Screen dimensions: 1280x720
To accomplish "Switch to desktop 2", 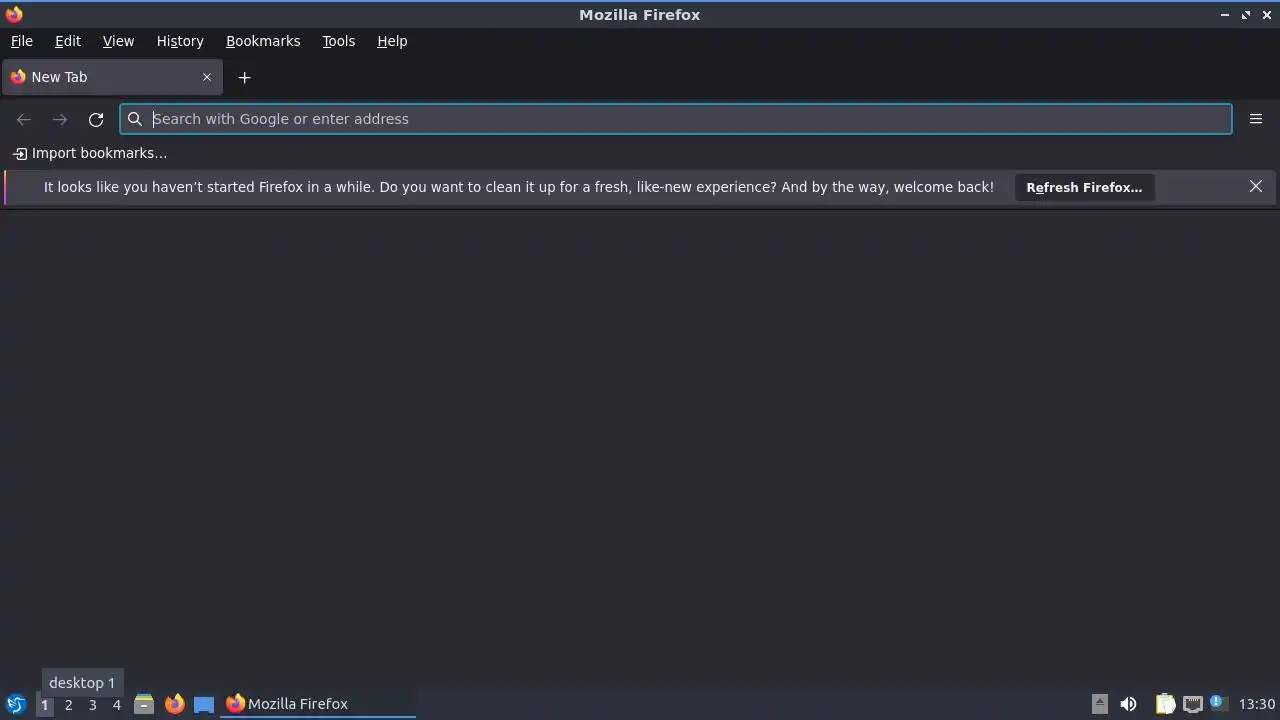I will tap(68, 705).
